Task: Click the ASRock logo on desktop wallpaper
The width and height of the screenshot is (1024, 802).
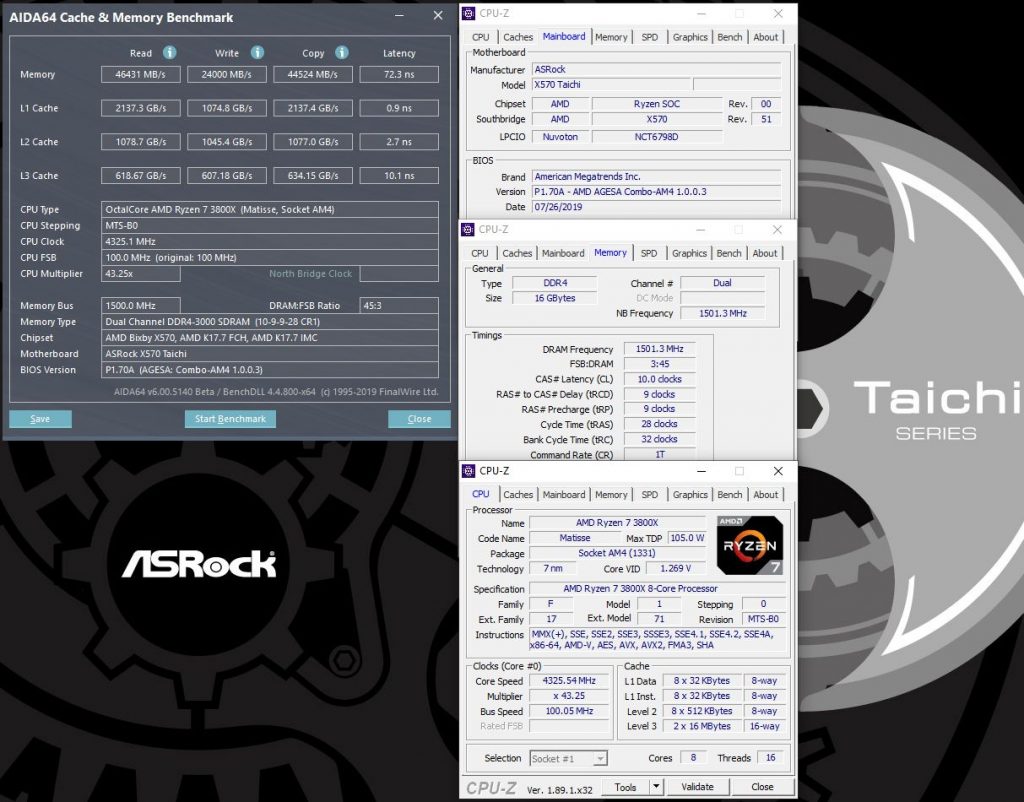Action: pos(199,564)
